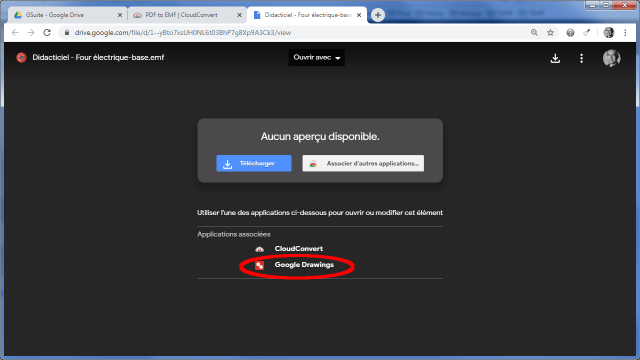Click Associer d'autres applications button

pyautogui.click(x=363, y=163)
